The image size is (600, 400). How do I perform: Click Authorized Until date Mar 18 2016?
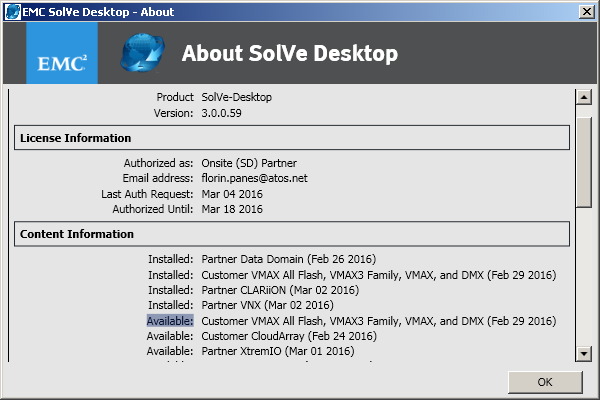tap(232, 209)
